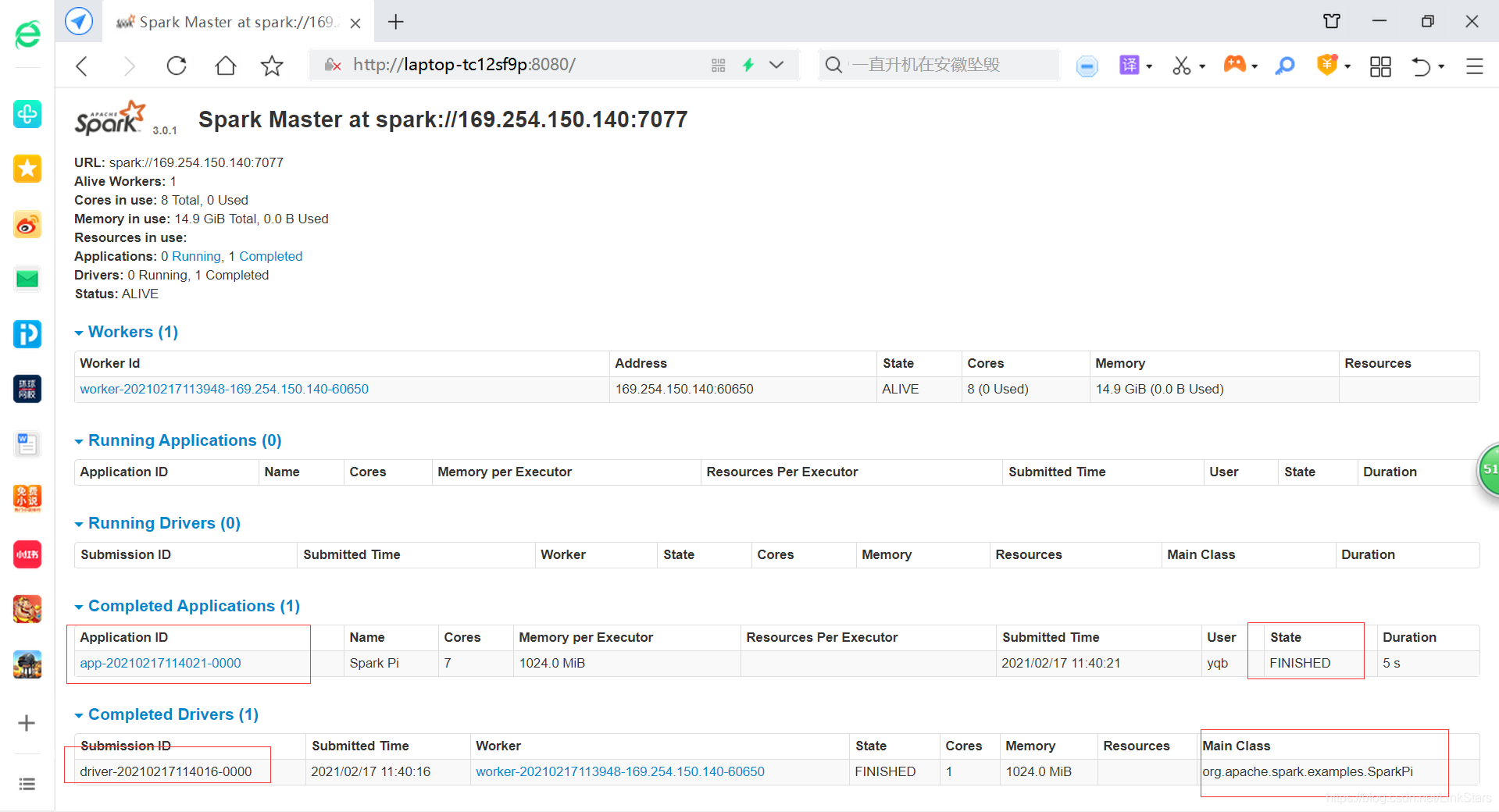Open the extensions grid icon

point(1380,66)
